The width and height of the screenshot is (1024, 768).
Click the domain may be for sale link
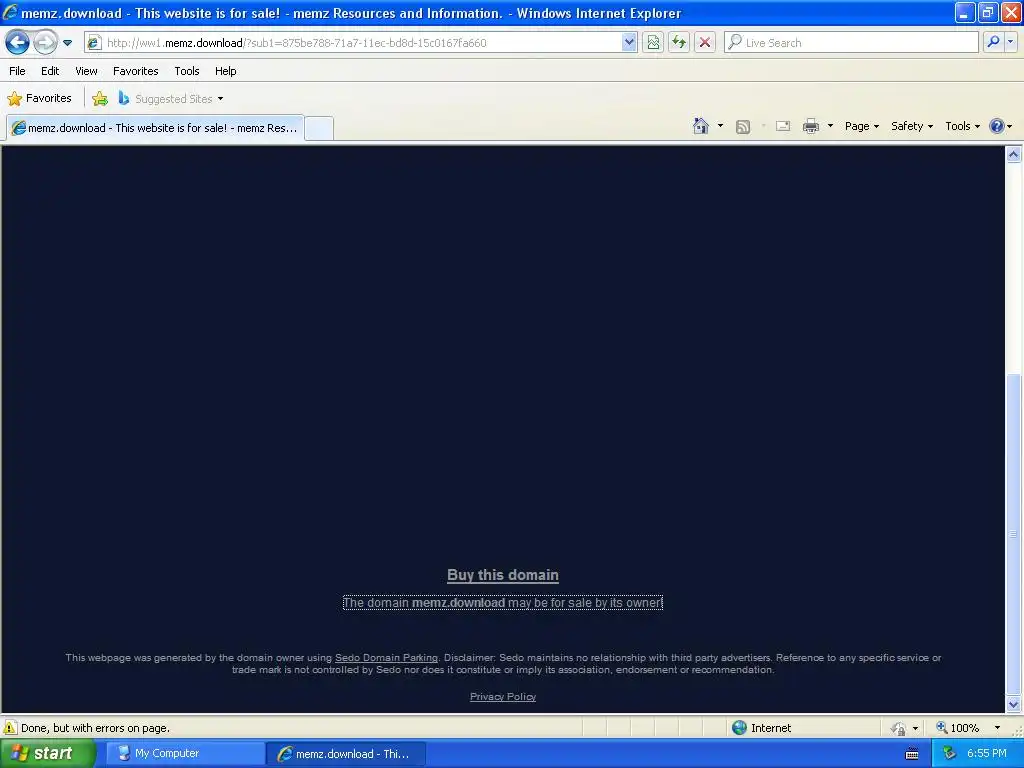[503, 603]
